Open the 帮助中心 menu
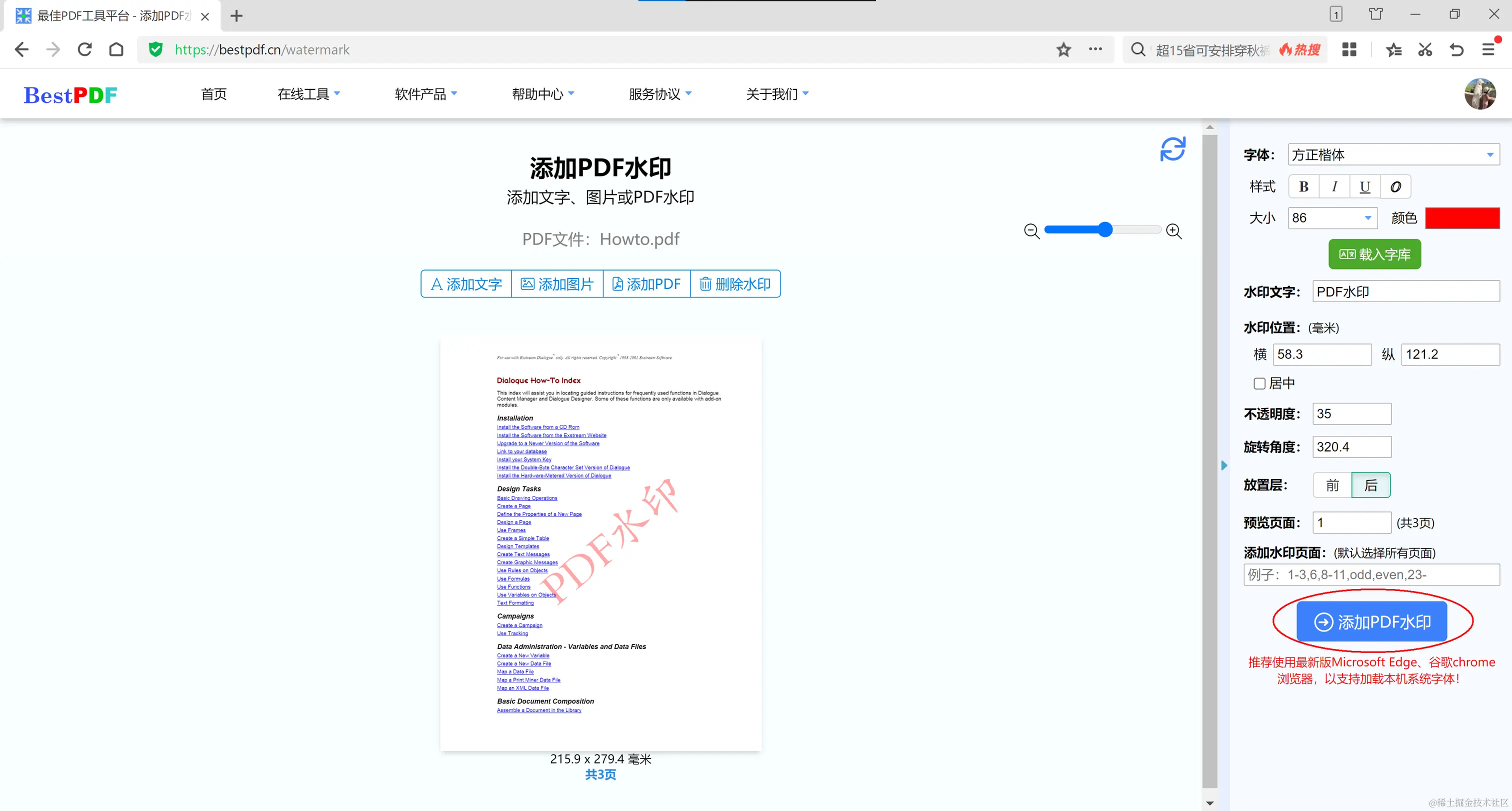1512x811 pixels. click(543, 94)
